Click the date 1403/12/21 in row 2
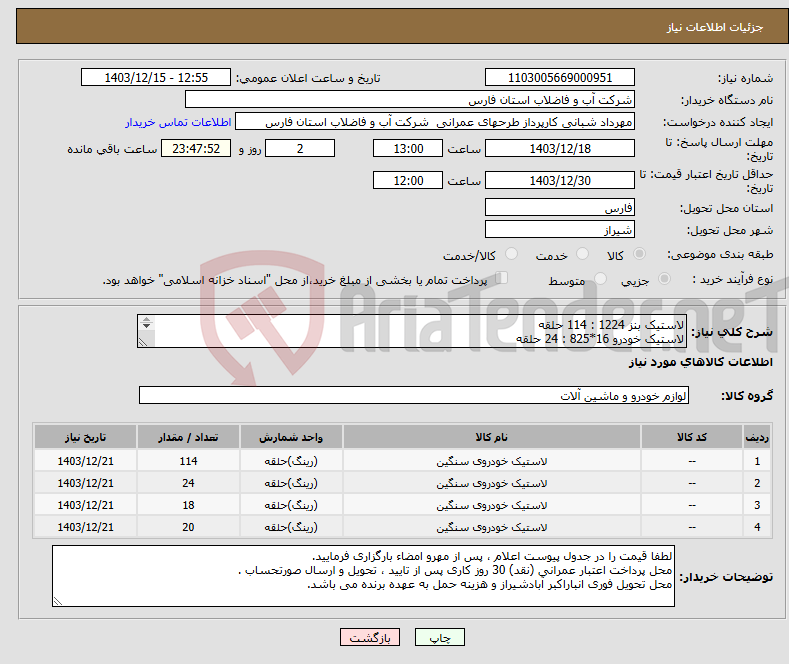 tap(86, 483)
